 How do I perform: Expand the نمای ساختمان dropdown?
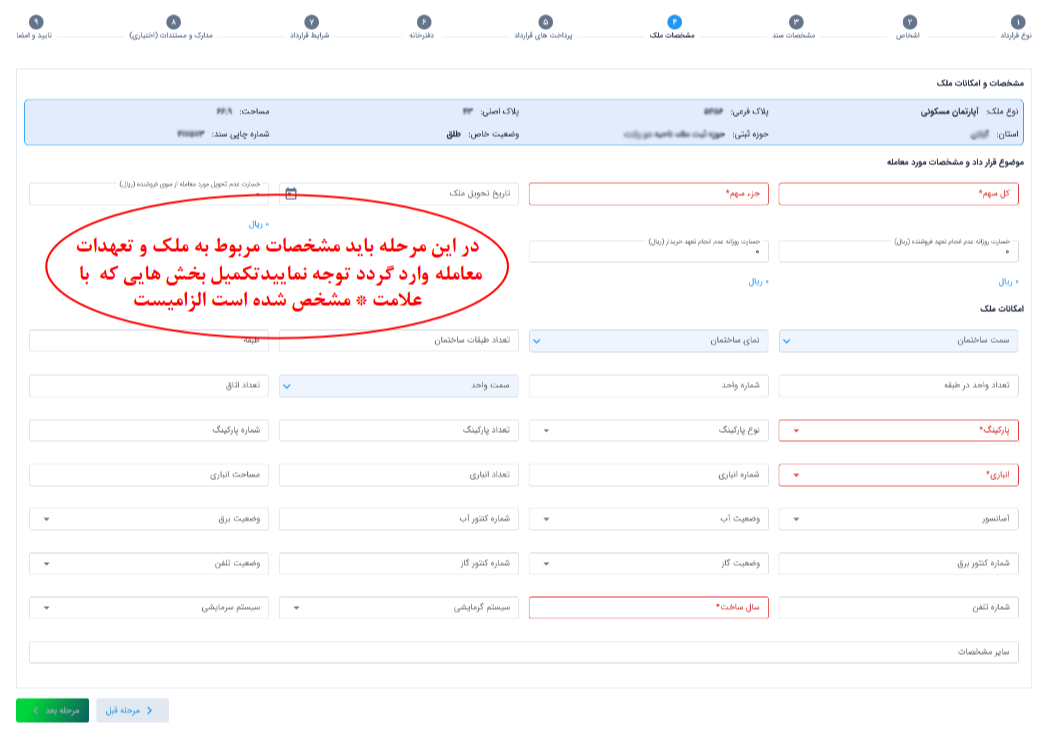648,341
